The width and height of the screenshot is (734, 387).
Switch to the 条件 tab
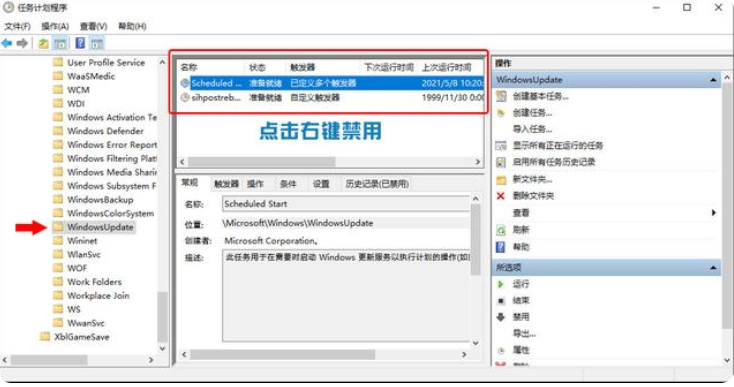pyautogui.click(x=288, y=184)
